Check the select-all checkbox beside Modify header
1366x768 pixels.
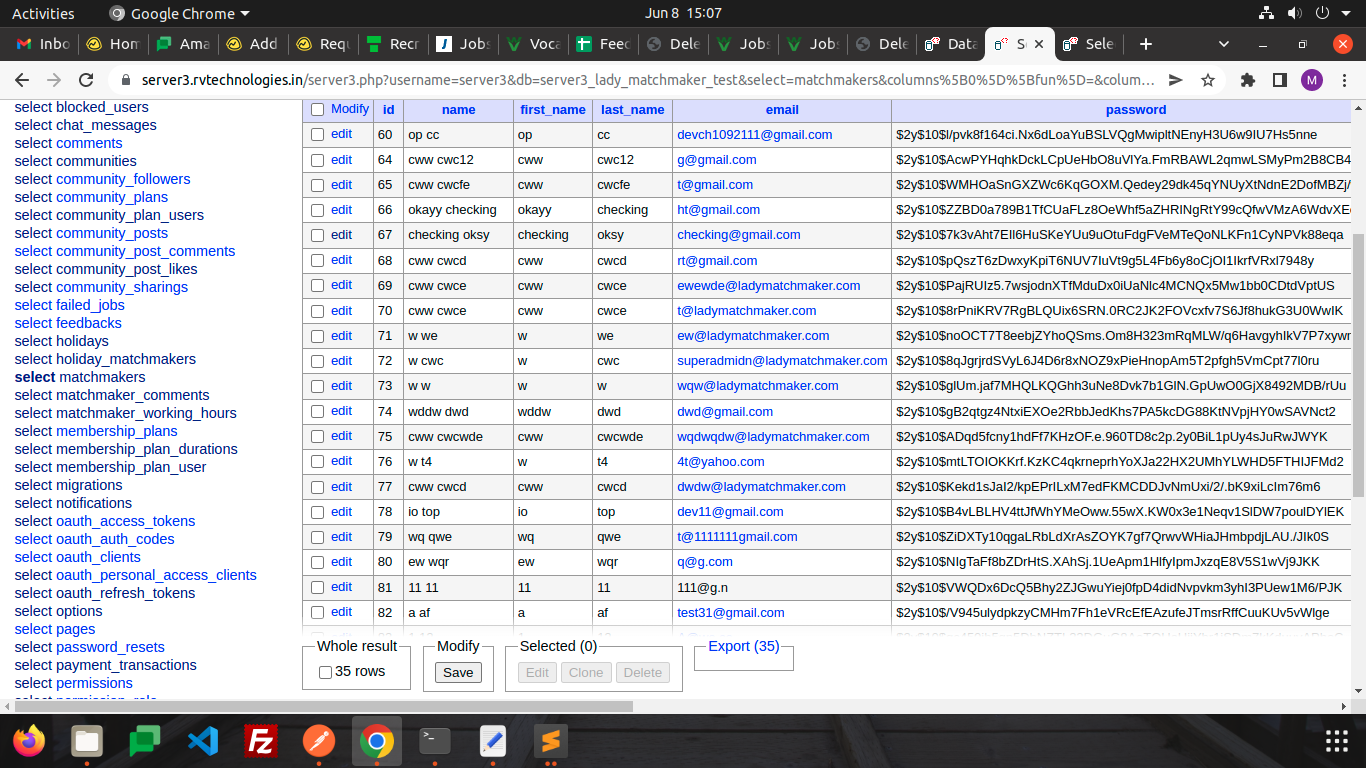click(317, 110)
